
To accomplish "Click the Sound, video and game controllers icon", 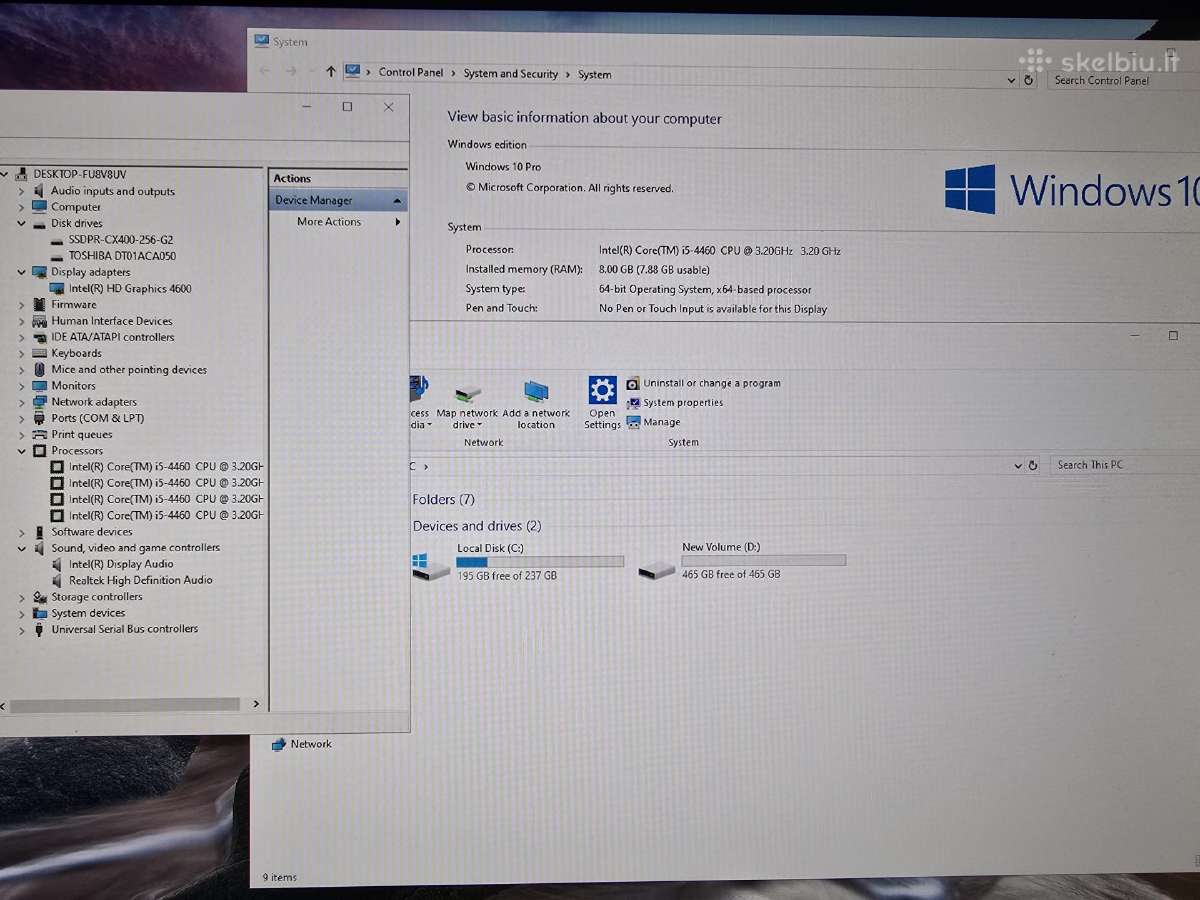I will [x=40, y=548].
